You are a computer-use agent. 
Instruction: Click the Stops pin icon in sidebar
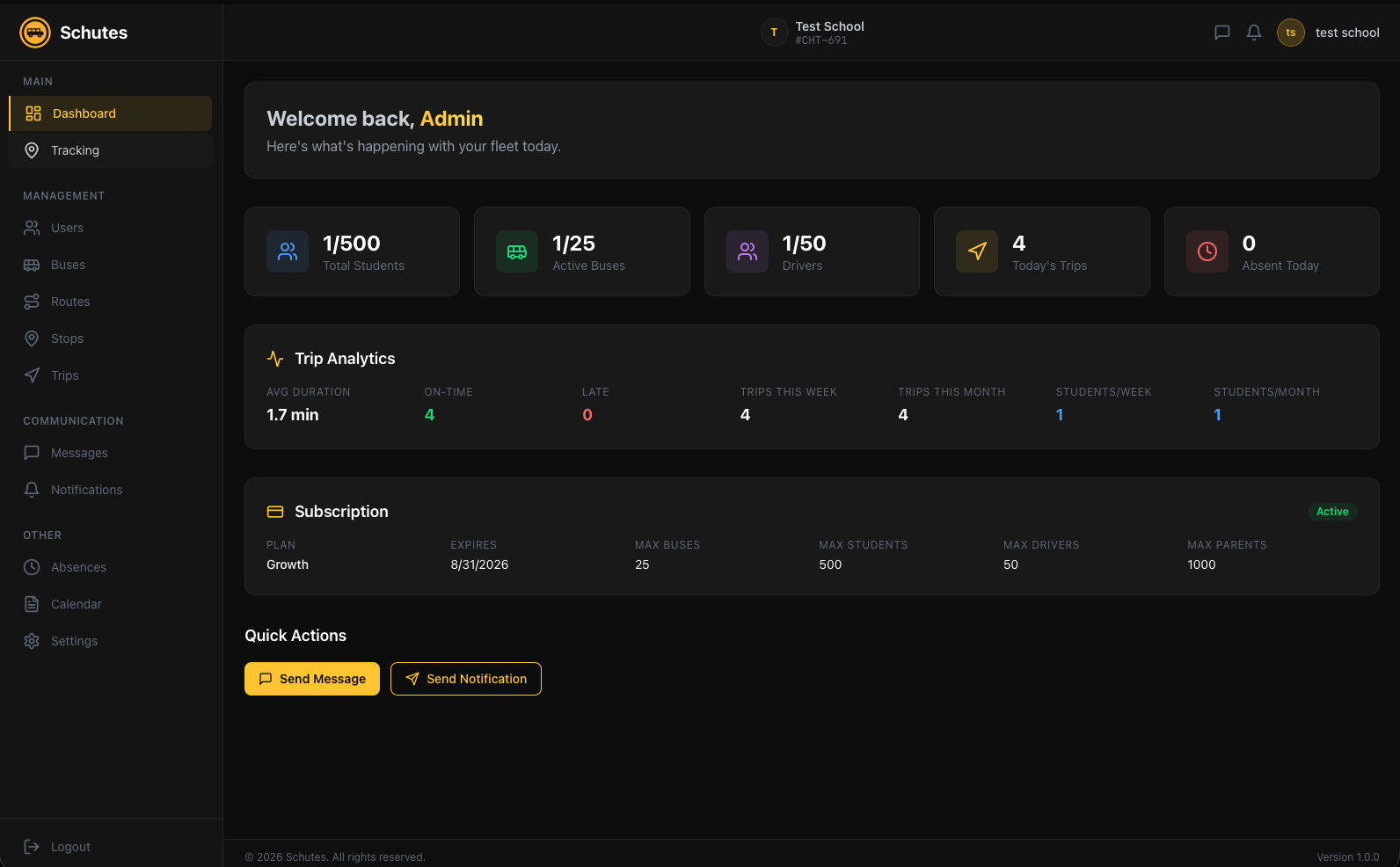32,339
